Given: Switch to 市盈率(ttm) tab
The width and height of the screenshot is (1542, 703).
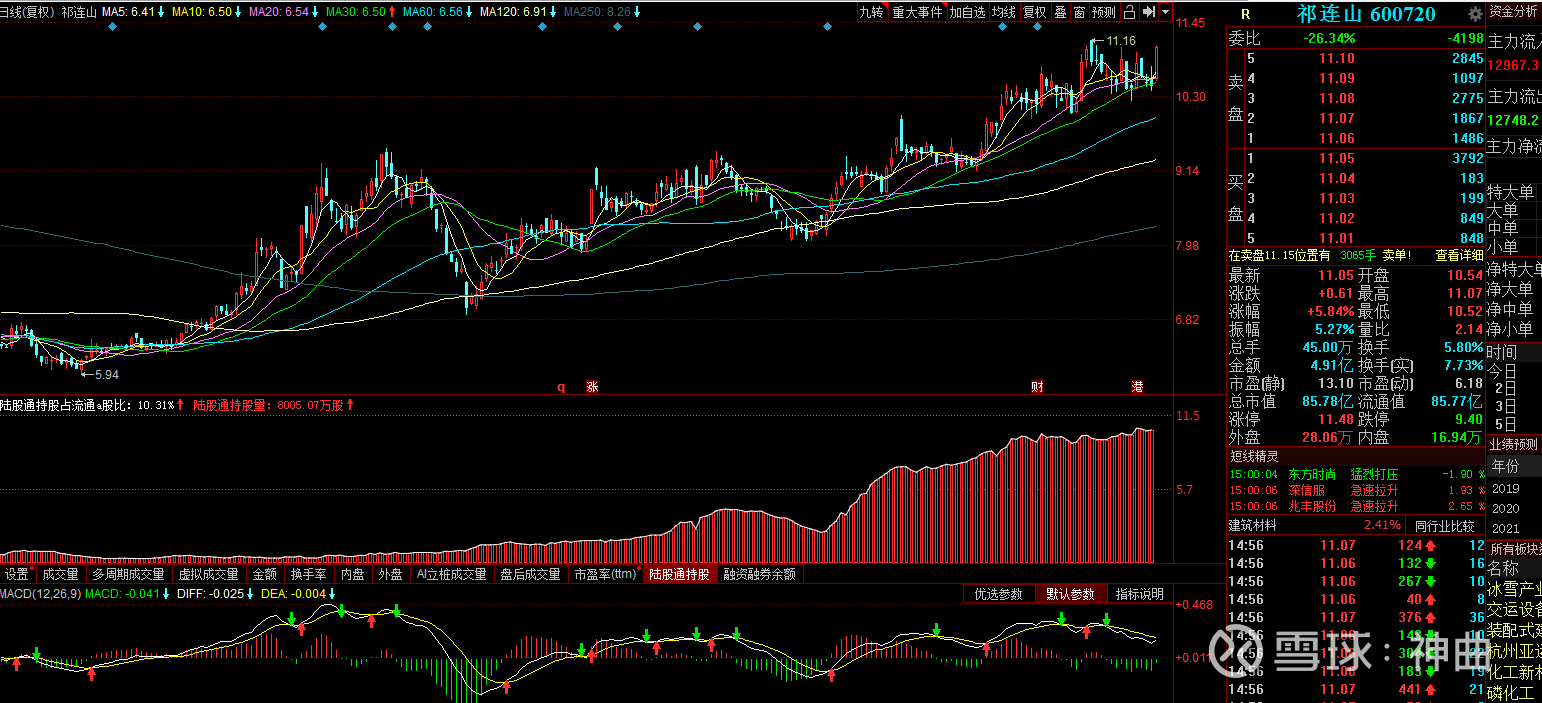Looking at the screenshot, I should click(605, 574).
